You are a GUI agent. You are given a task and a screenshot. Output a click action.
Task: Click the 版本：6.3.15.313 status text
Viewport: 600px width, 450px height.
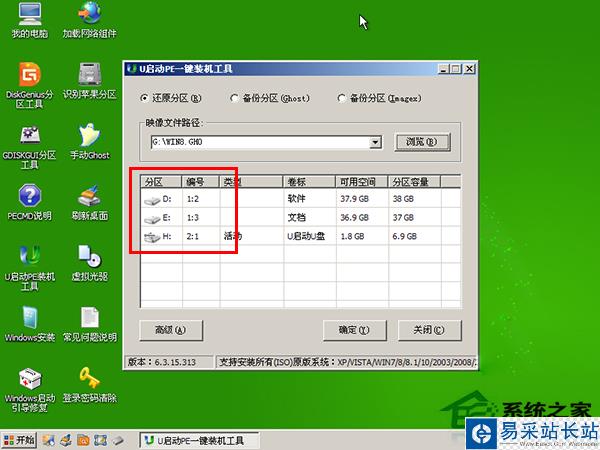[x=162, y=362]
